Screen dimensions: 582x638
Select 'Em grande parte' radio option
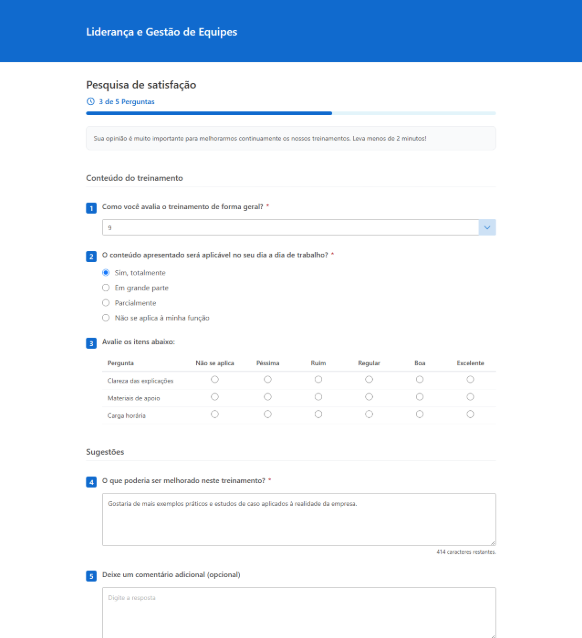click(x=106, y=288)
